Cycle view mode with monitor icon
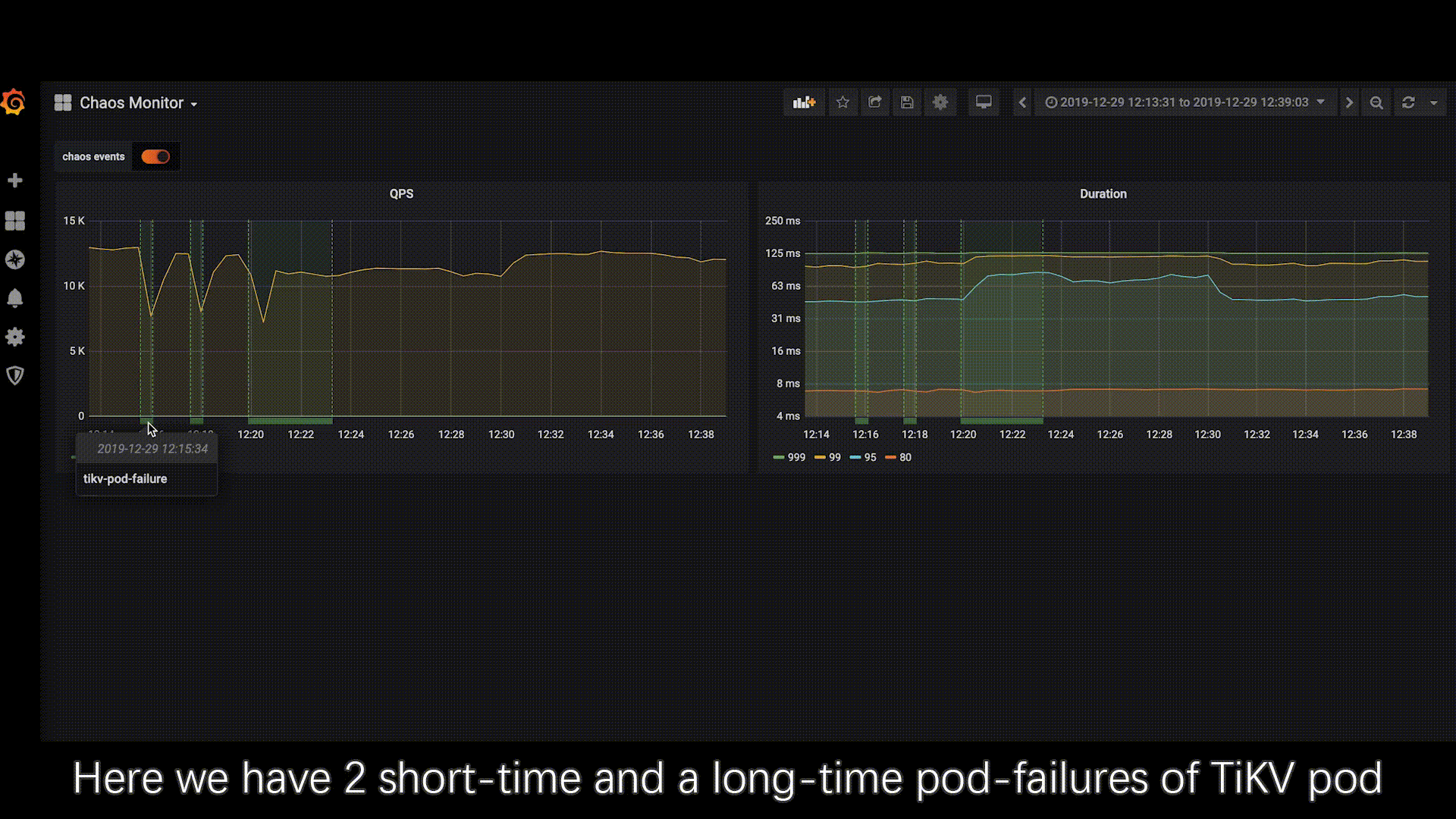This screenshot has width=1456, height=819. tap(984, 102)
